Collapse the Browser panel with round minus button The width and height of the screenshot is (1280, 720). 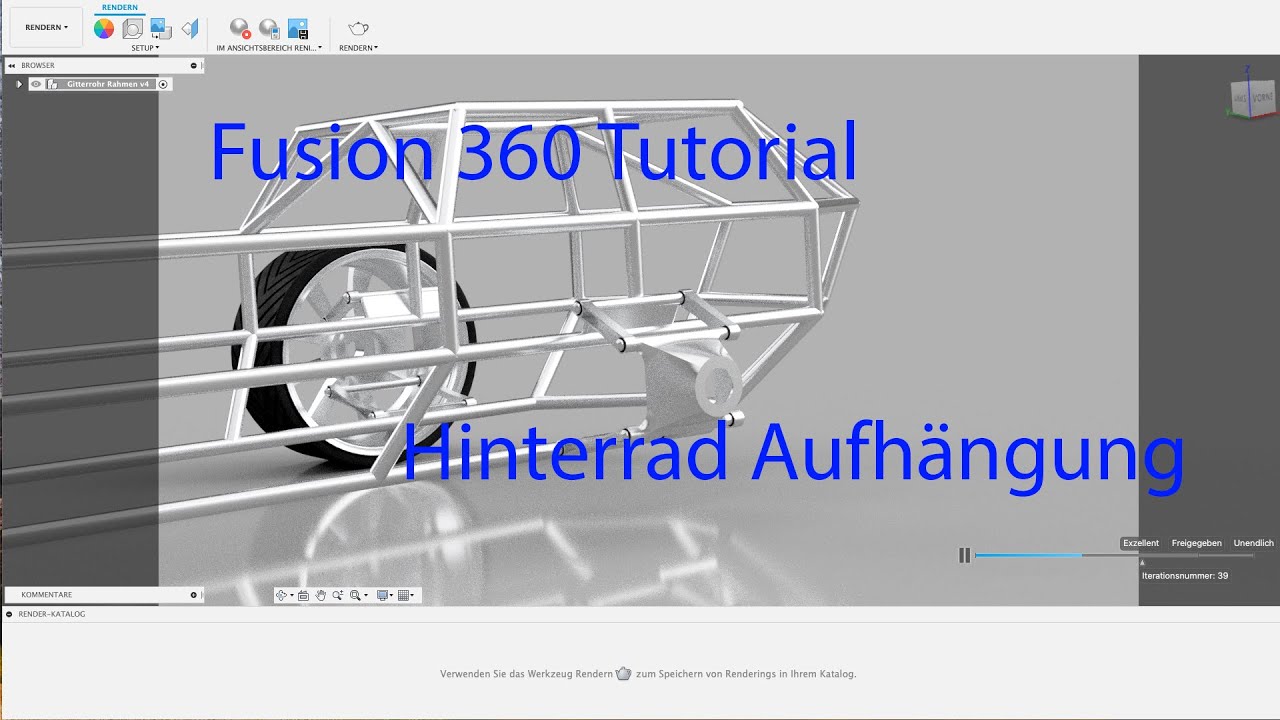(x=194, y=66)
